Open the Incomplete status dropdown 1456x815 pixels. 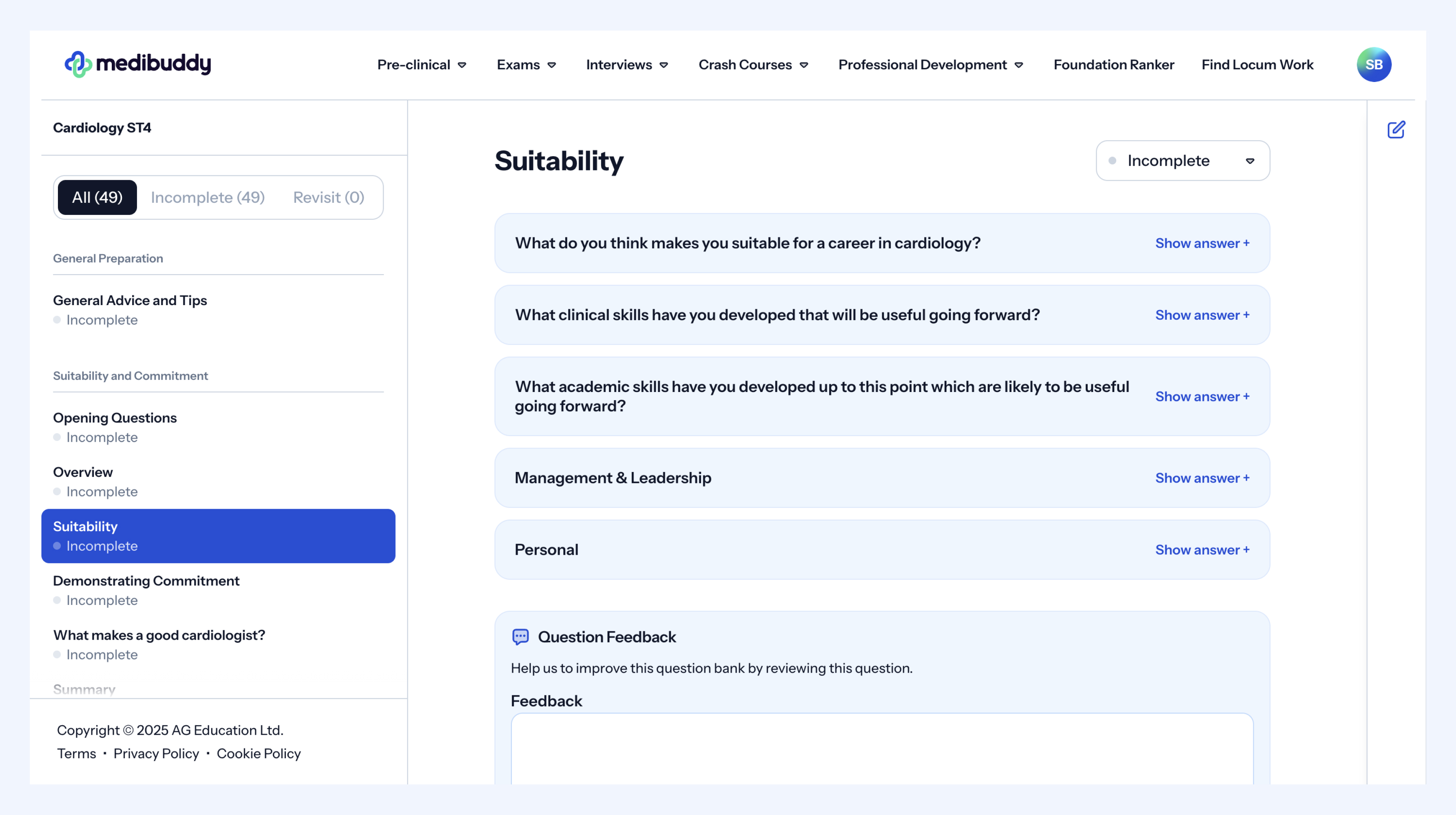coord(1182,161)
